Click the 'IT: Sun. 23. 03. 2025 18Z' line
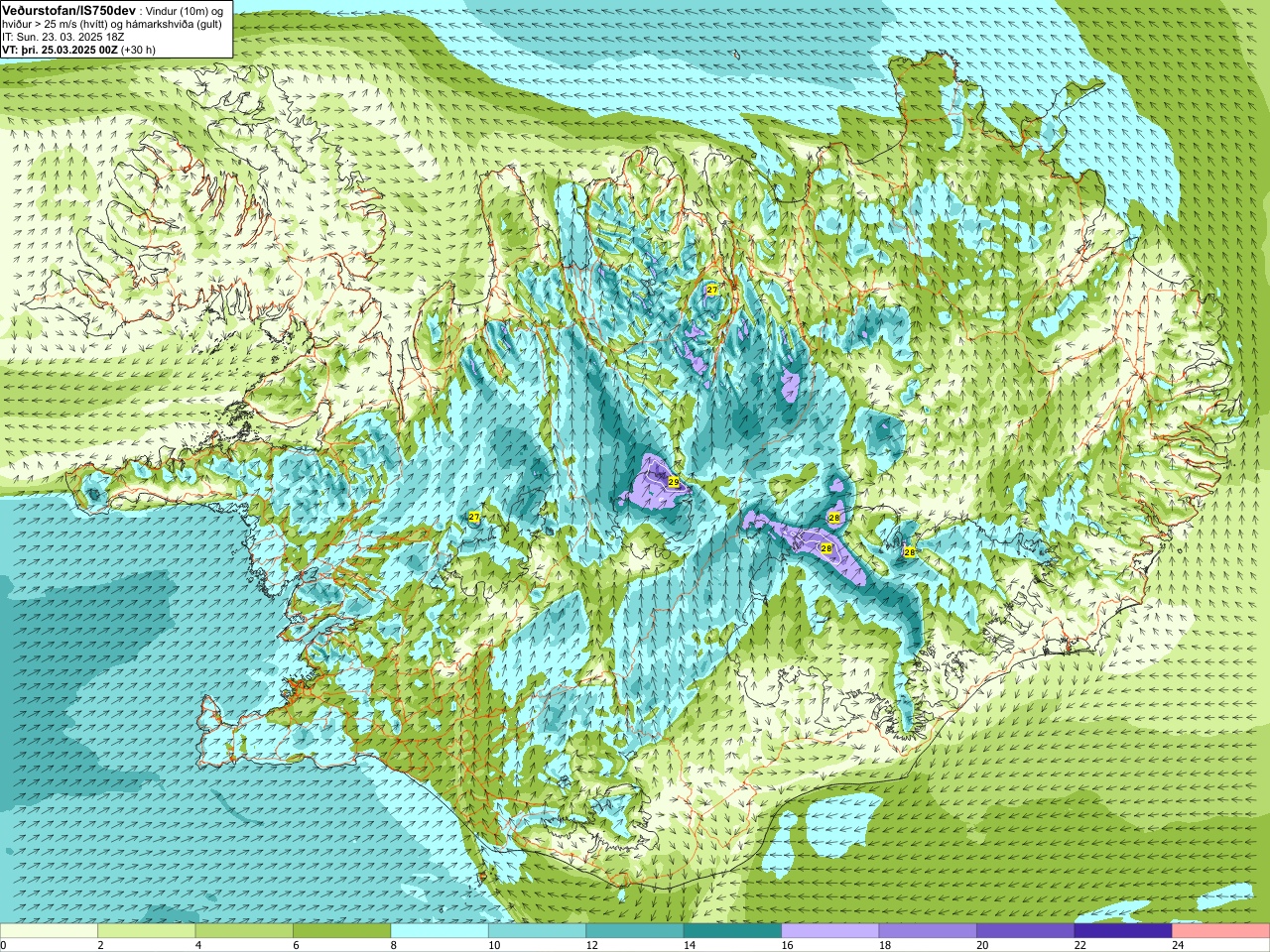This screenshot has height=952, width=1270. point(63,37)
